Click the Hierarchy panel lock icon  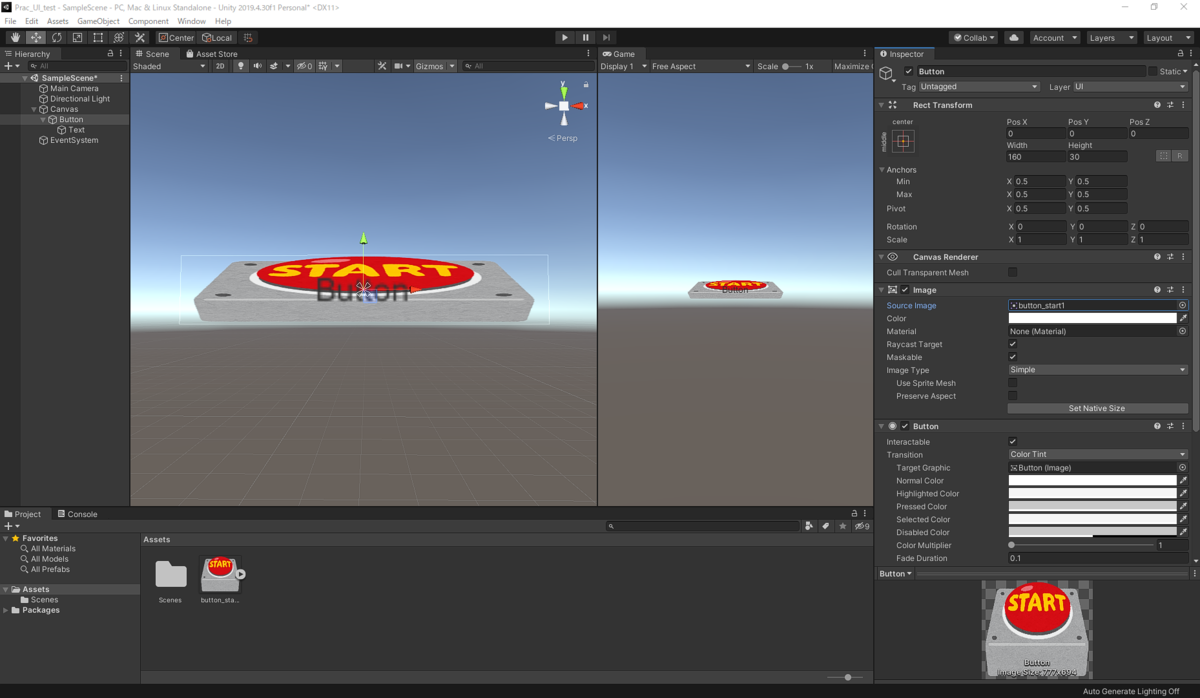(x=110, y=53)
